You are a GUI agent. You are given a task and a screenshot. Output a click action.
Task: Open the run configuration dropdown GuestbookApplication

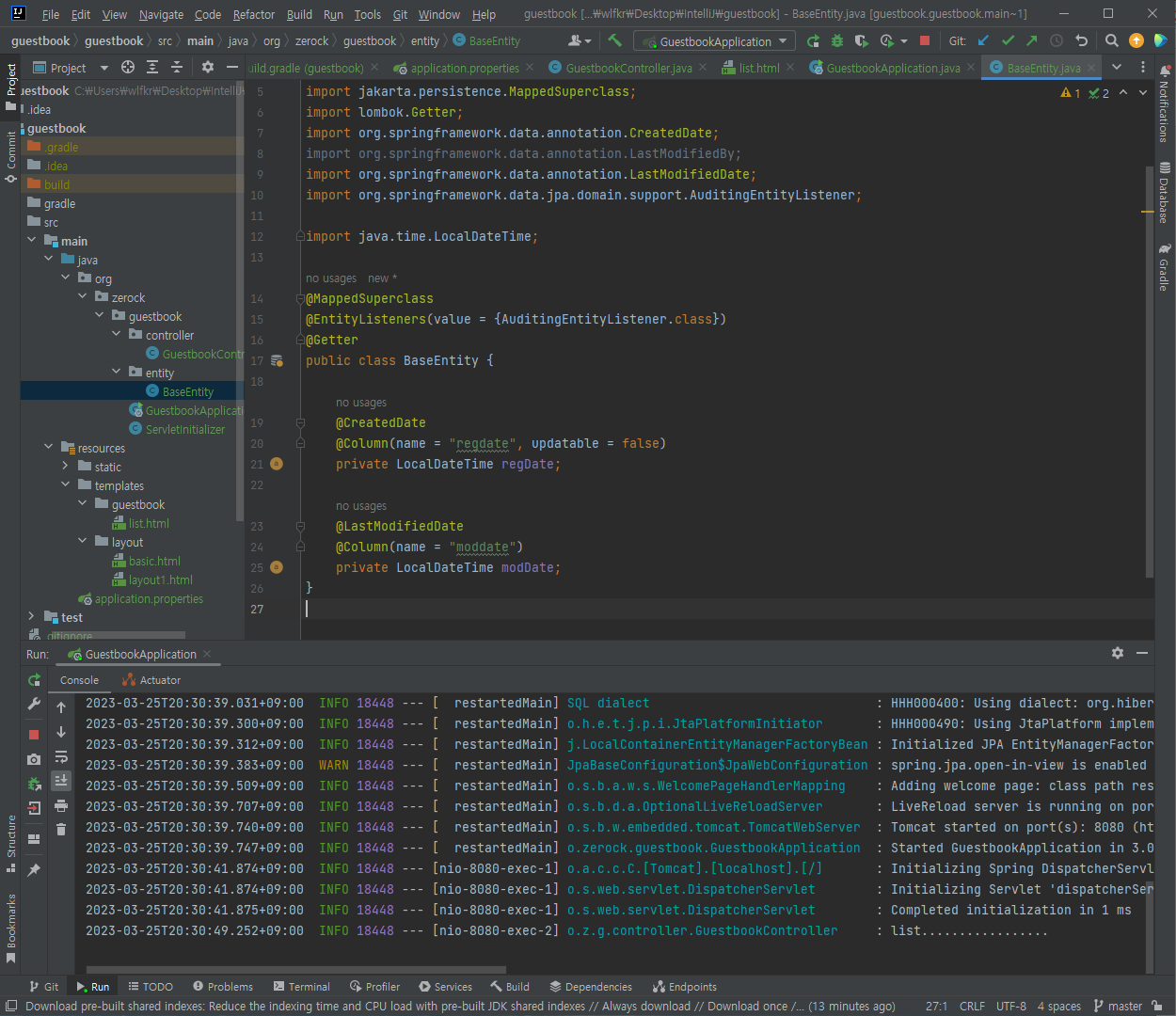point(715,41)
